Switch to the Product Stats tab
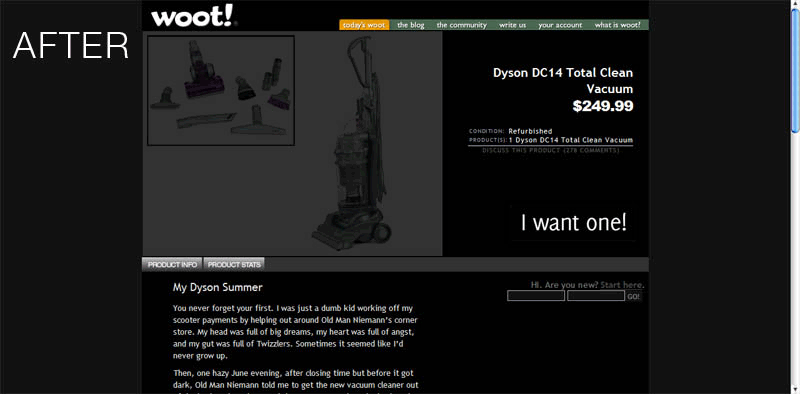 click(234, 264)
